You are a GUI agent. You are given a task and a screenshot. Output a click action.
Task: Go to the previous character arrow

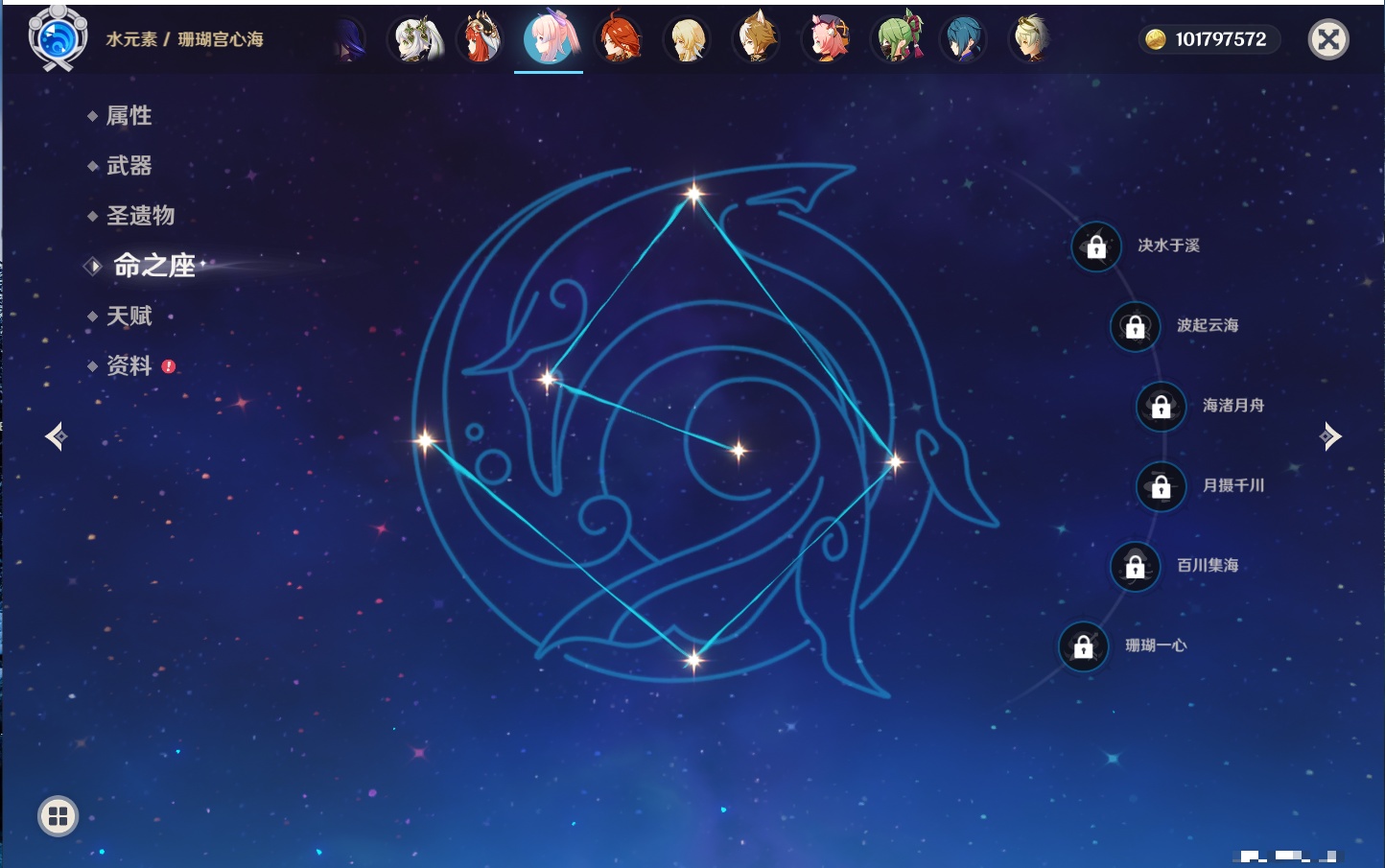pos(56,436)
